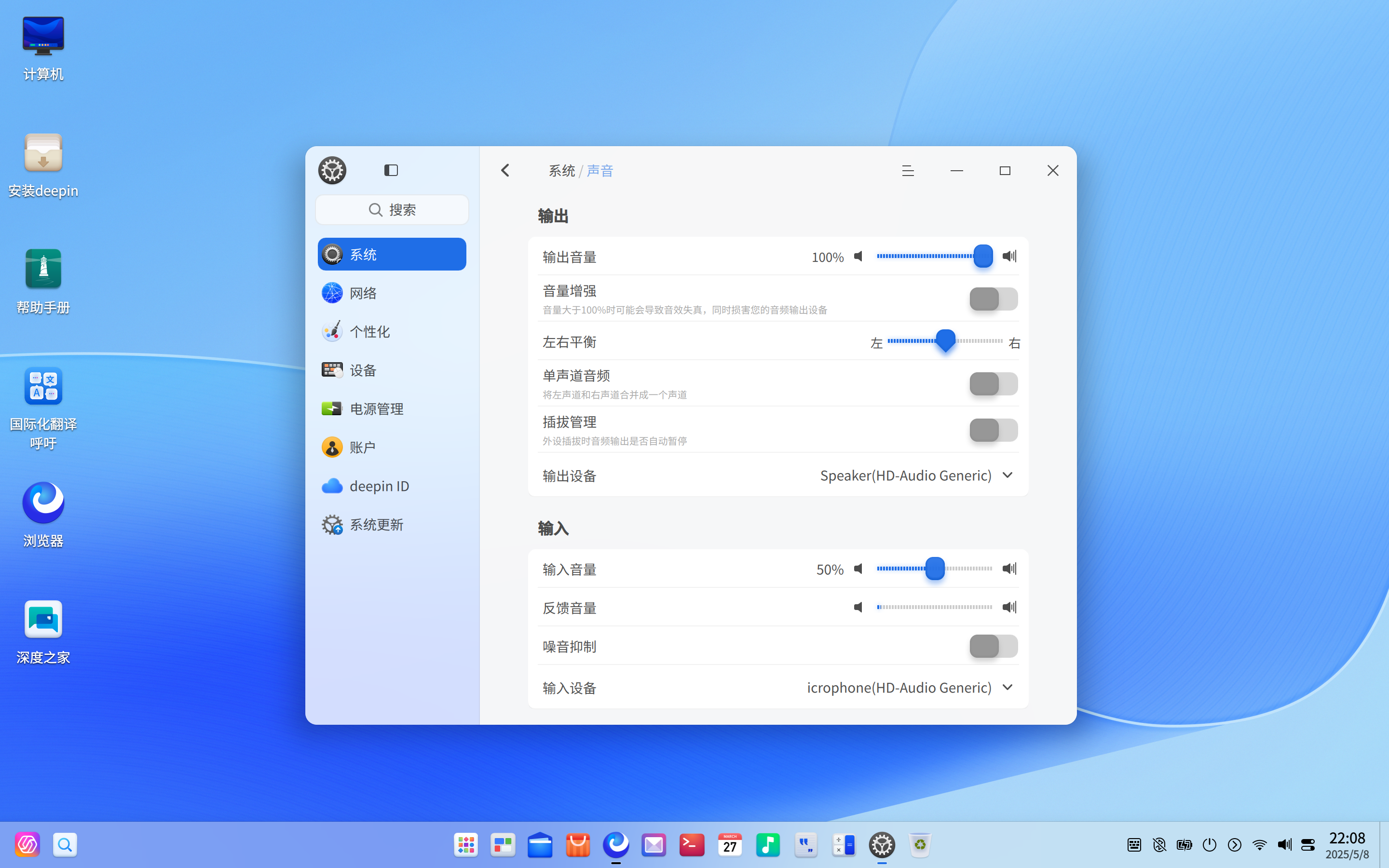Open the file manager in dock

[540, 844]
